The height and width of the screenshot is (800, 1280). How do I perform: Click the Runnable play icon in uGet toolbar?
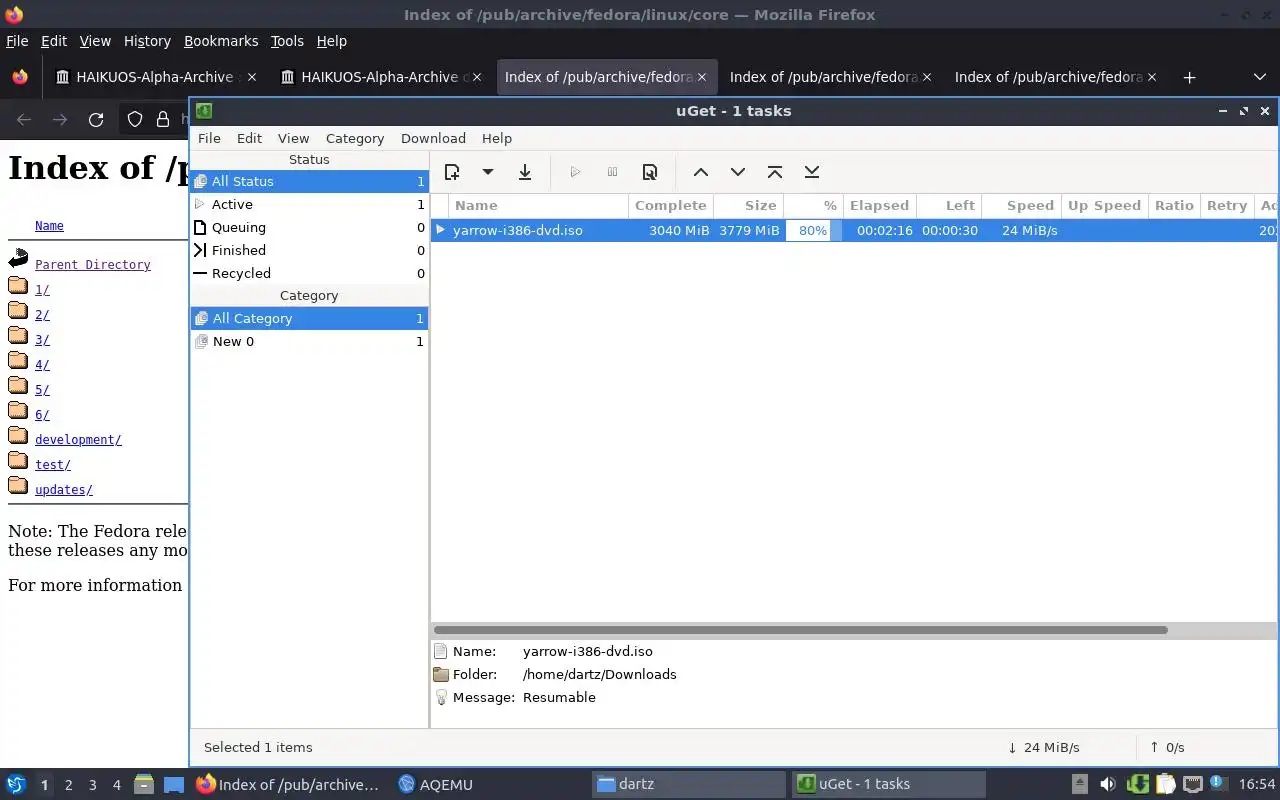(575, 172)
